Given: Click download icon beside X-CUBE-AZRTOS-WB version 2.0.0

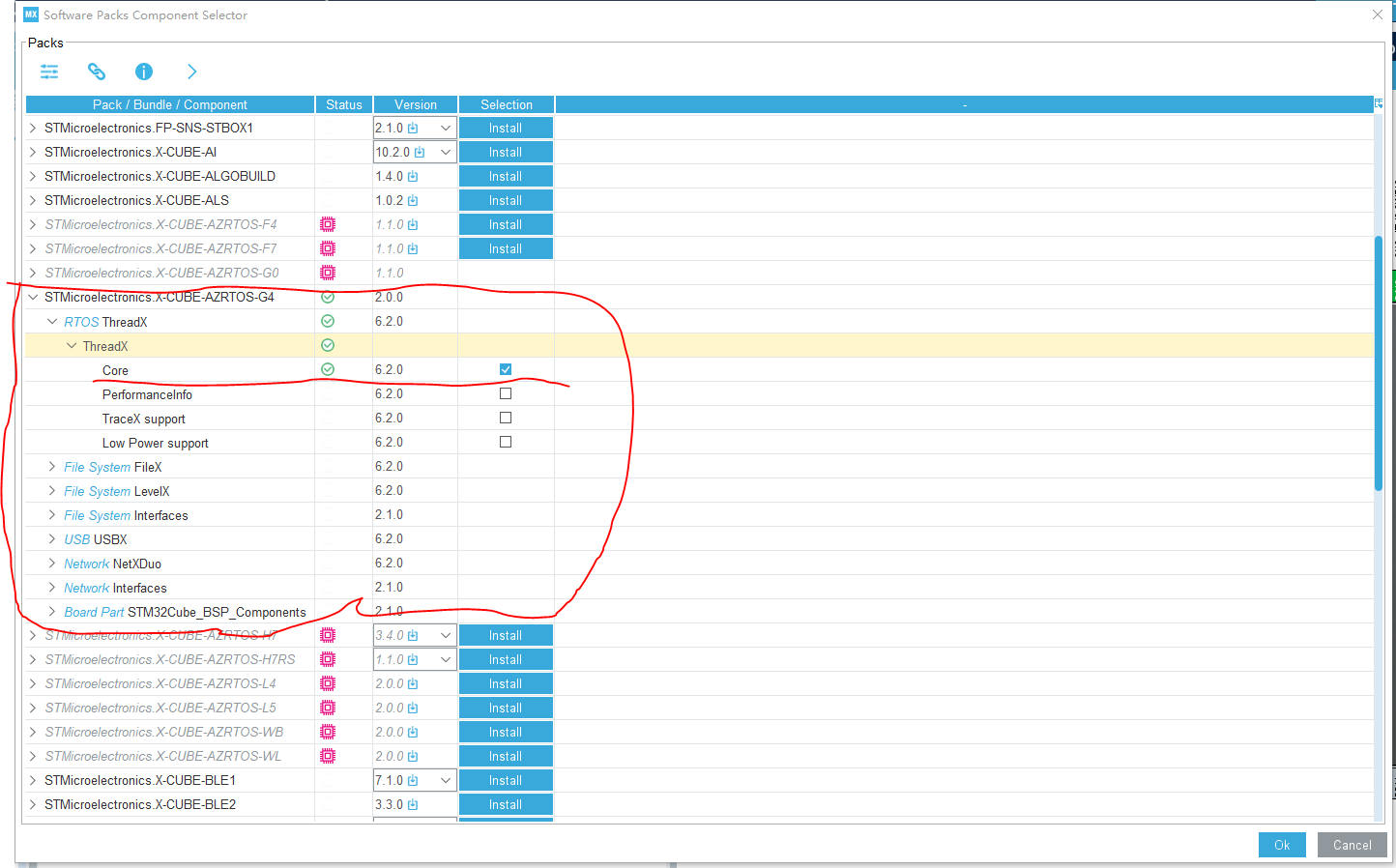Looking at the screenshot, I should point(413,732).
